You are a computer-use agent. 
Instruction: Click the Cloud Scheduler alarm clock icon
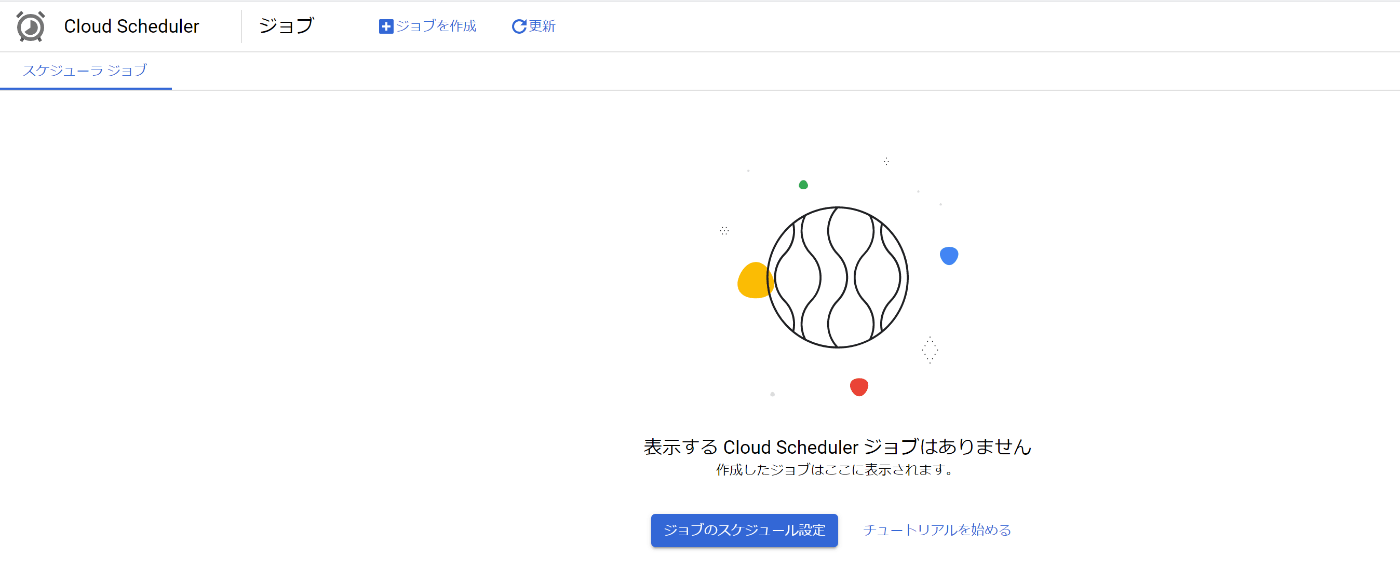(x=31, y=27)
